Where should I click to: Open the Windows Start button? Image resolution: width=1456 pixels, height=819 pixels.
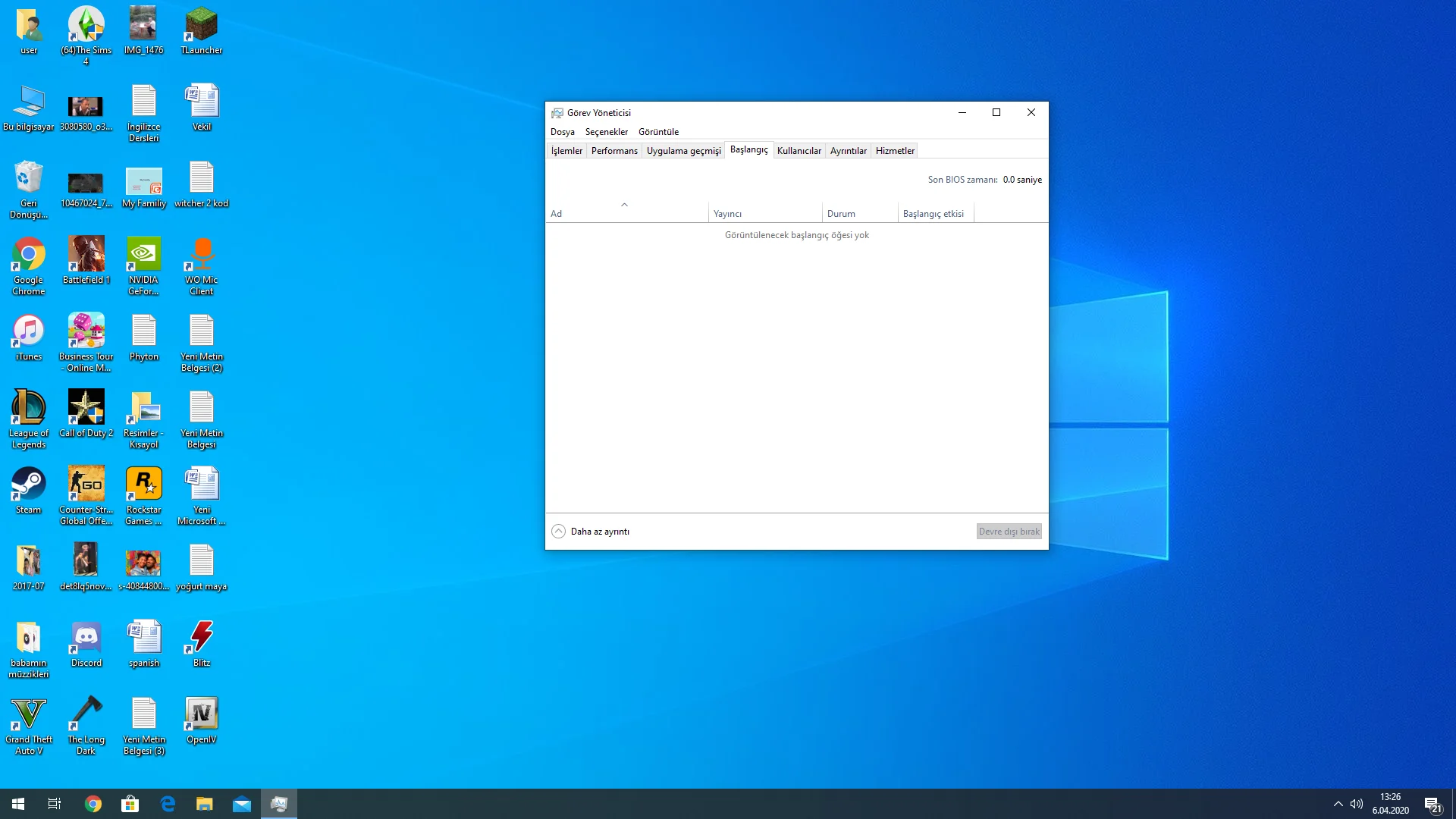pos(18,804)
